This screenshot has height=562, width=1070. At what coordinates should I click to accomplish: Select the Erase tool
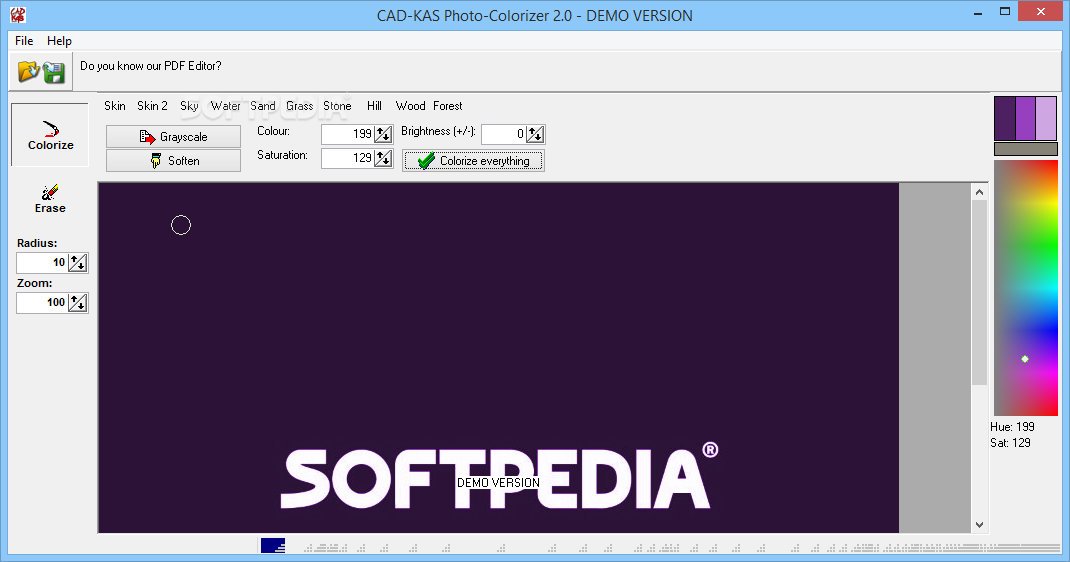click(50, 199)
